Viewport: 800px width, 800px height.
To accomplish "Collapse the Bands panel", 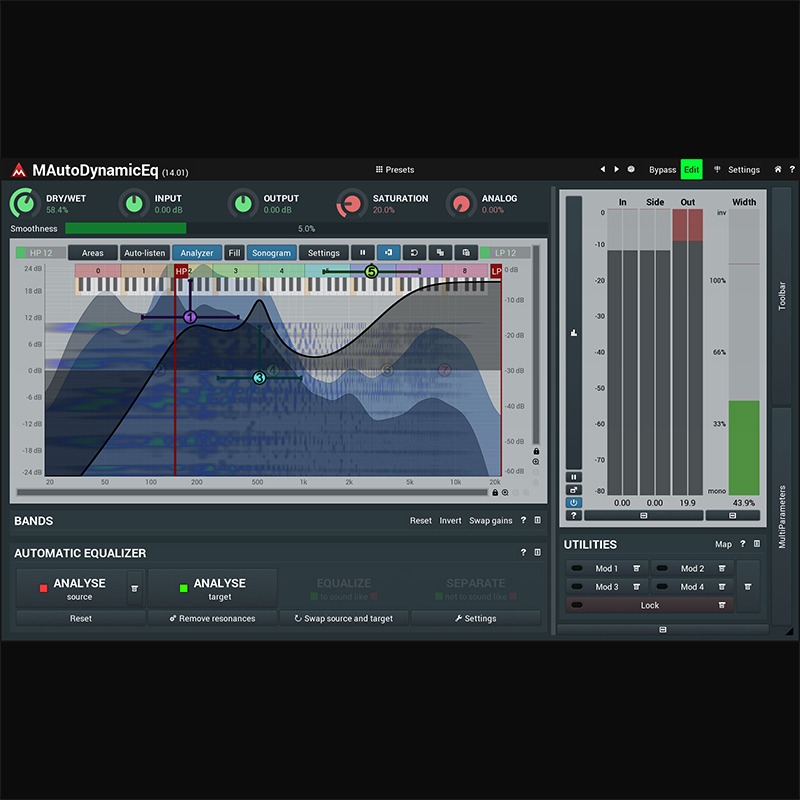I will pyautogui.click(x=538, y=520).
